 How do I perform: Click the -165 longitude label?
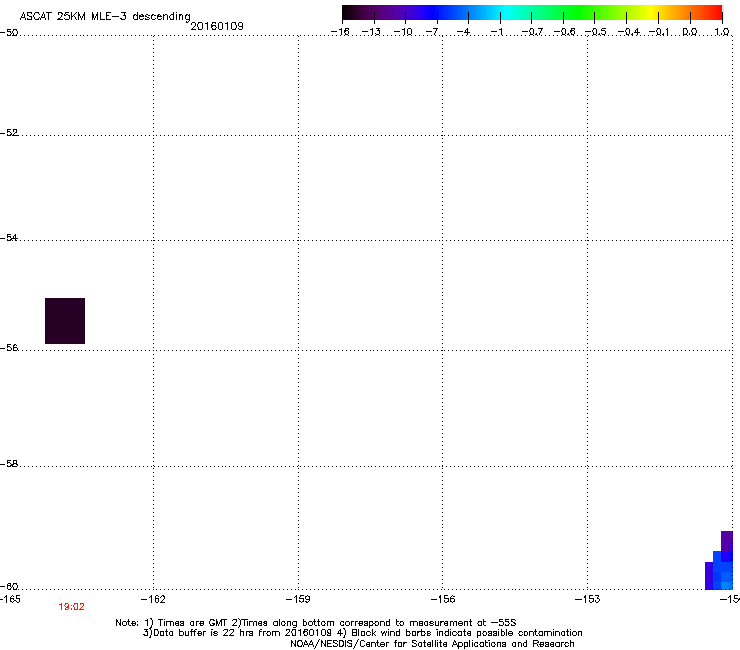point(10,599)
